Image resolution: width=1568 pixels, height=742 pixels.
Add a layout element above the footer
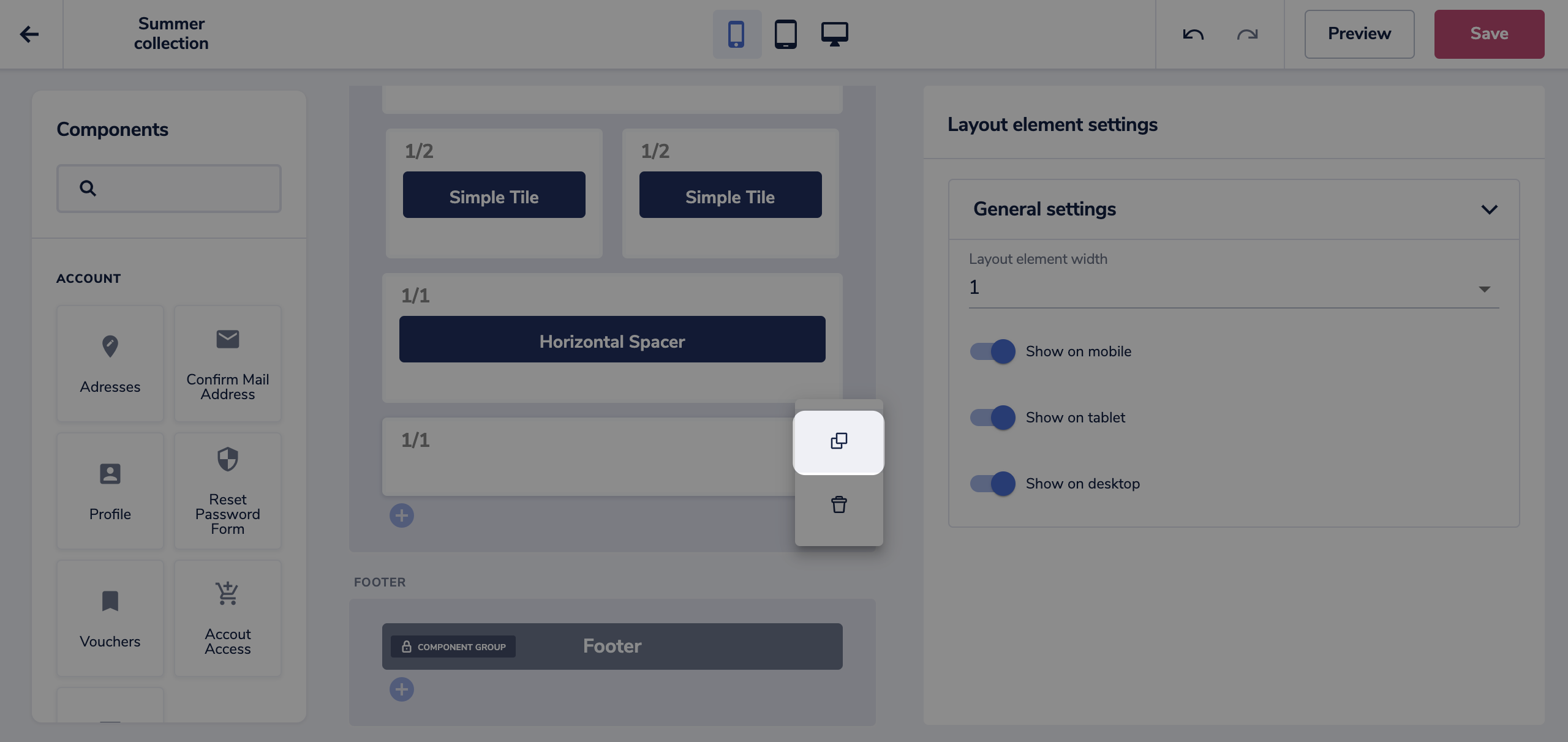click(x=402, y=515)
